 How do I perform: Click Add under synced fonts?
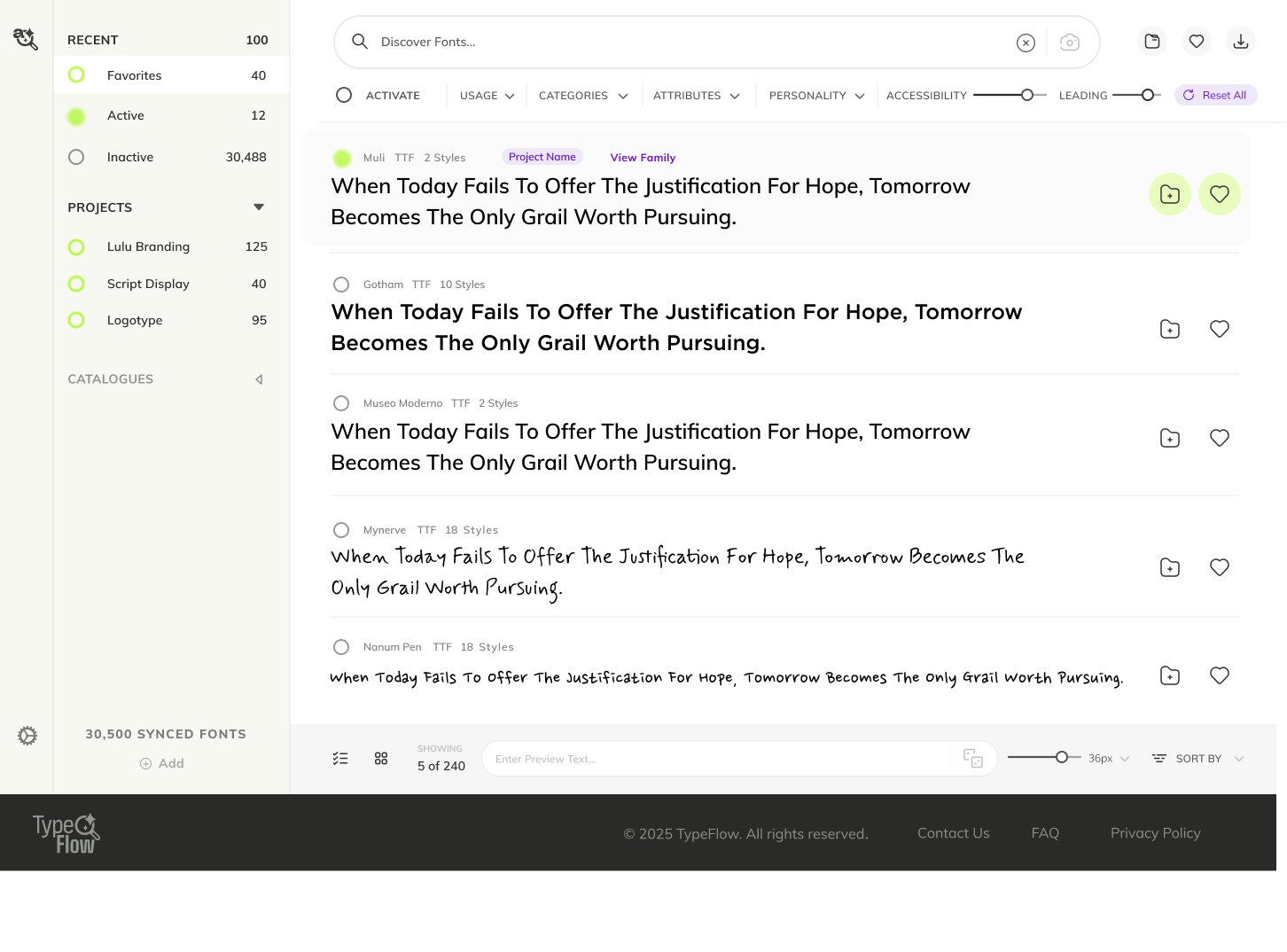pyautogui.click(x=162, y=763)
